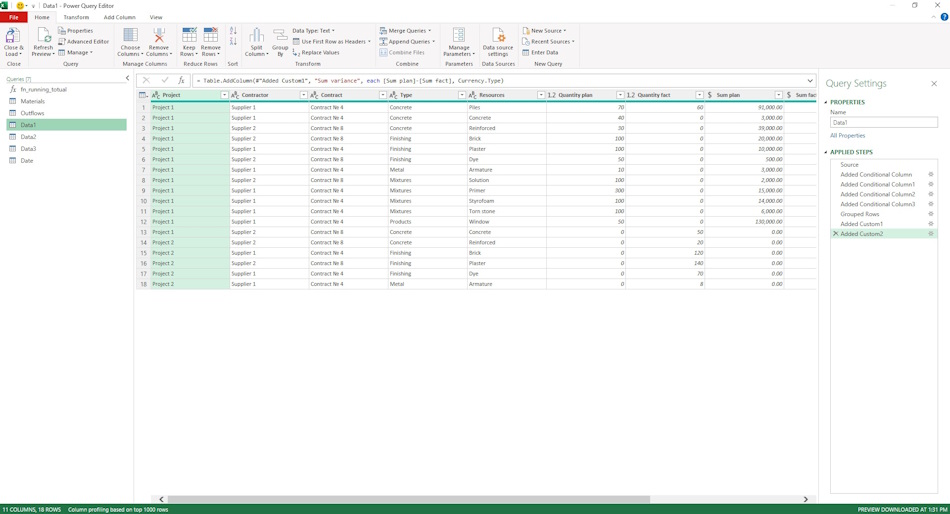Click the Remove Rows icon
This screenshot has width=950, height=514.
tap(211, 35)
